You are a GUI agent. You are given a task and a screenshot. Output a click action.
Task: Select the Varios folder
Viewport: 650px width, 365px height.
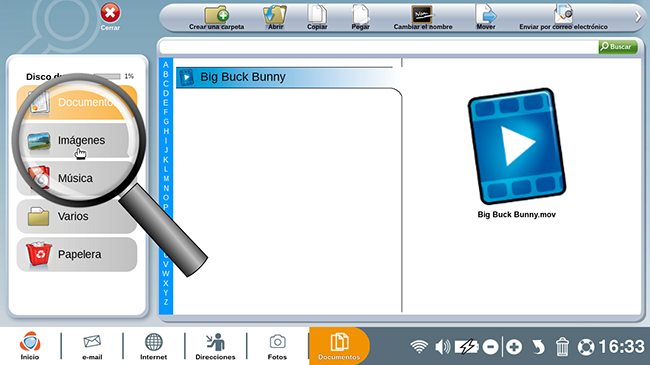point(77,216)
